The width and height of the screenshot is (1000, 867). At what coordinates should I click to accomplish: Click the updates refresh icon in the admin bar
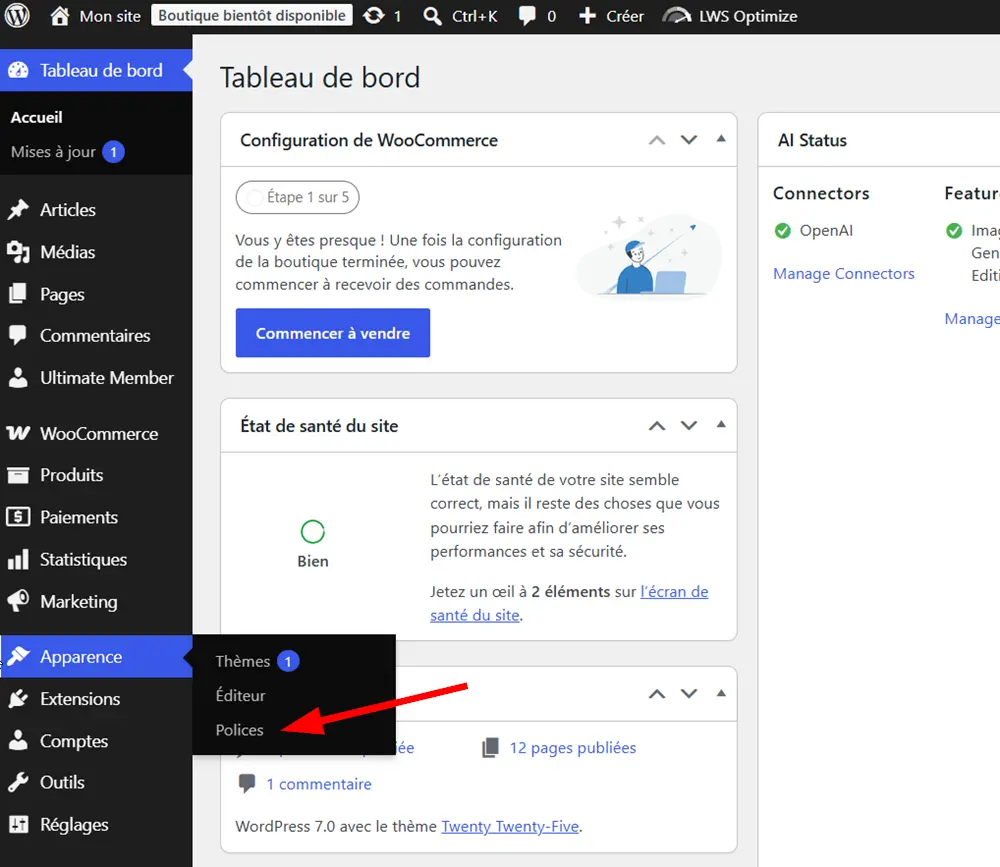[x=374, y=16]
